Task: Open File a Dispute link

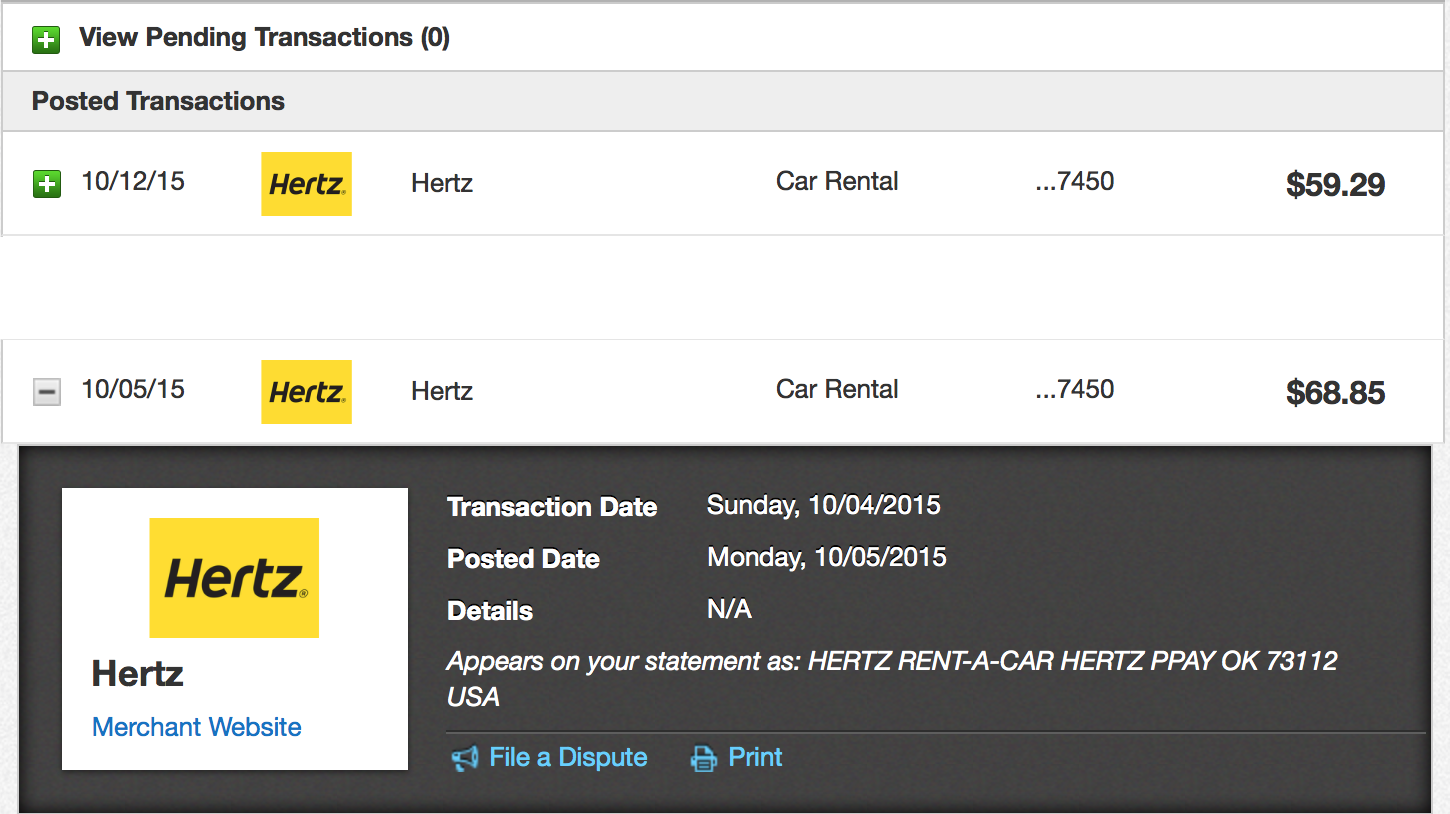Action: (568, 758)
